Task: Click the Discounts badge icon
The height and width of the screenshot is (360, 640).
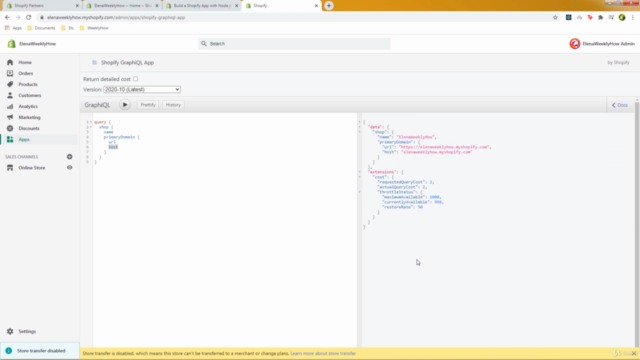Action: pos(10,129)
